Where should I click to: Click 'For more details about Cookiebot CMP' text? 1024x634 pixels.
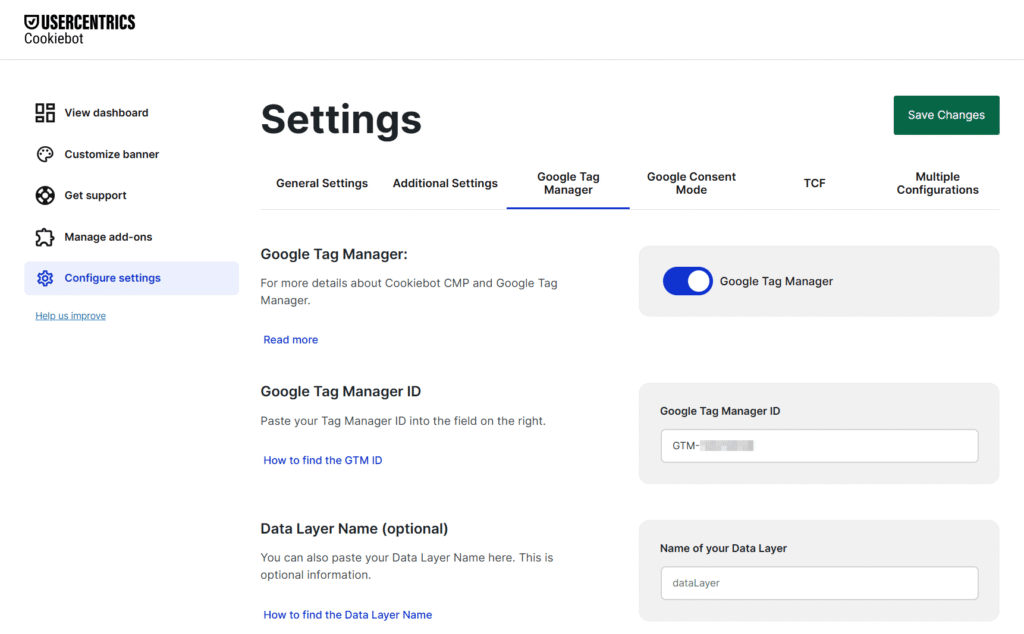[x=409, y=292]
